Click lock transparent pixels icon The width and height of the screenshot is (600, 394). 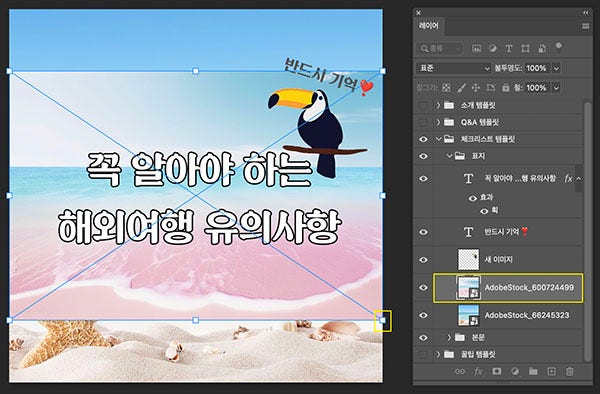(446, 88)
